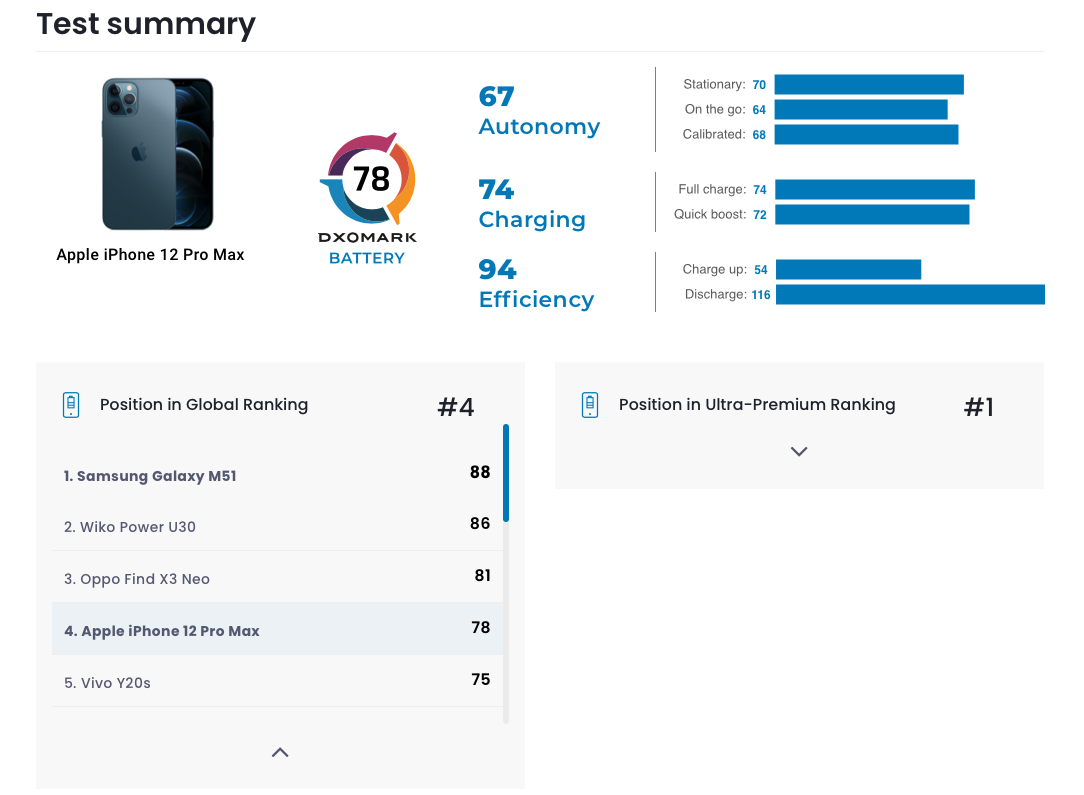Click the phone icon beside Global Ranking
Viewport: 1084px width, 795px height.
coord(71,405)
